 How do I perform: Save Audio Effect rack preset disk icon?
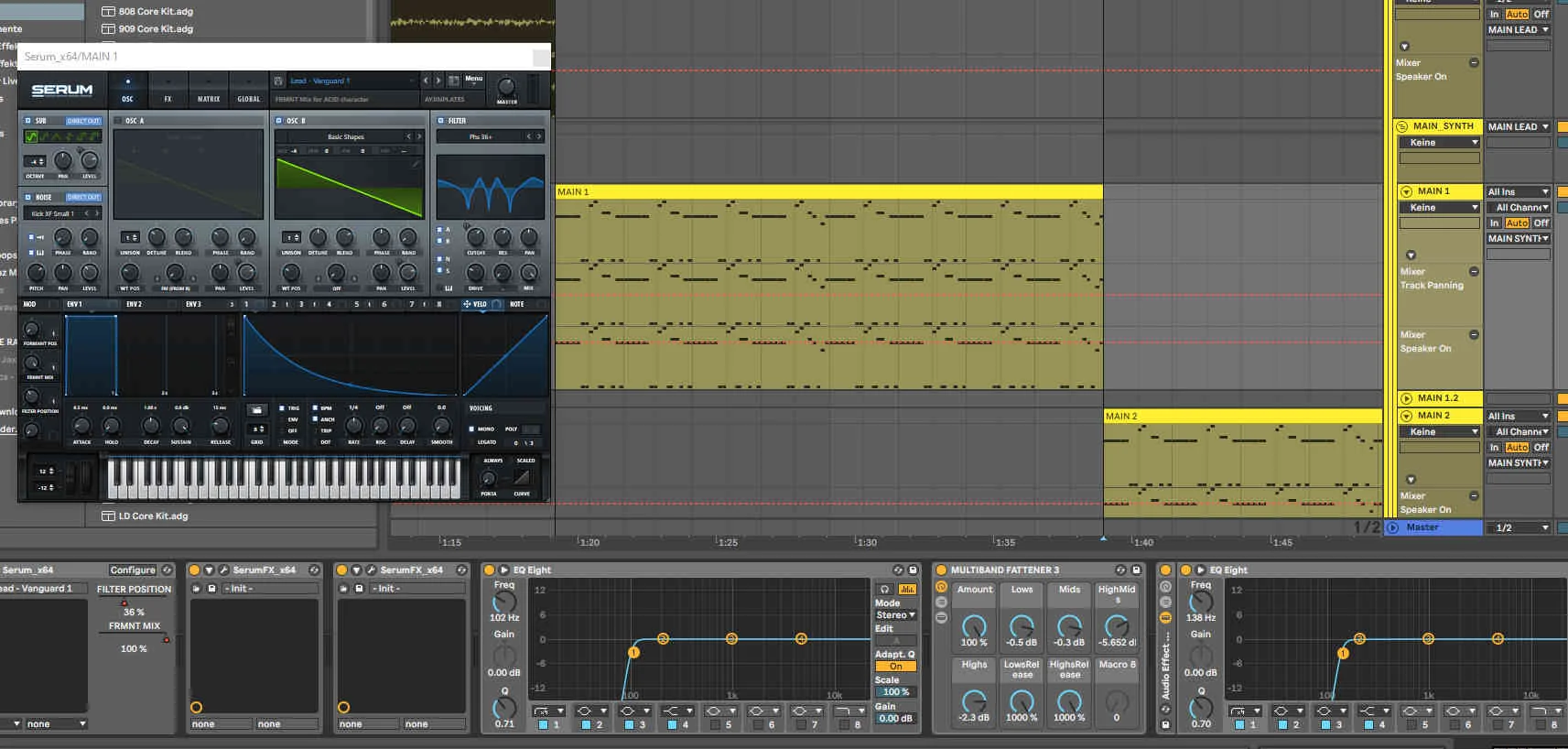[1165, 724]
